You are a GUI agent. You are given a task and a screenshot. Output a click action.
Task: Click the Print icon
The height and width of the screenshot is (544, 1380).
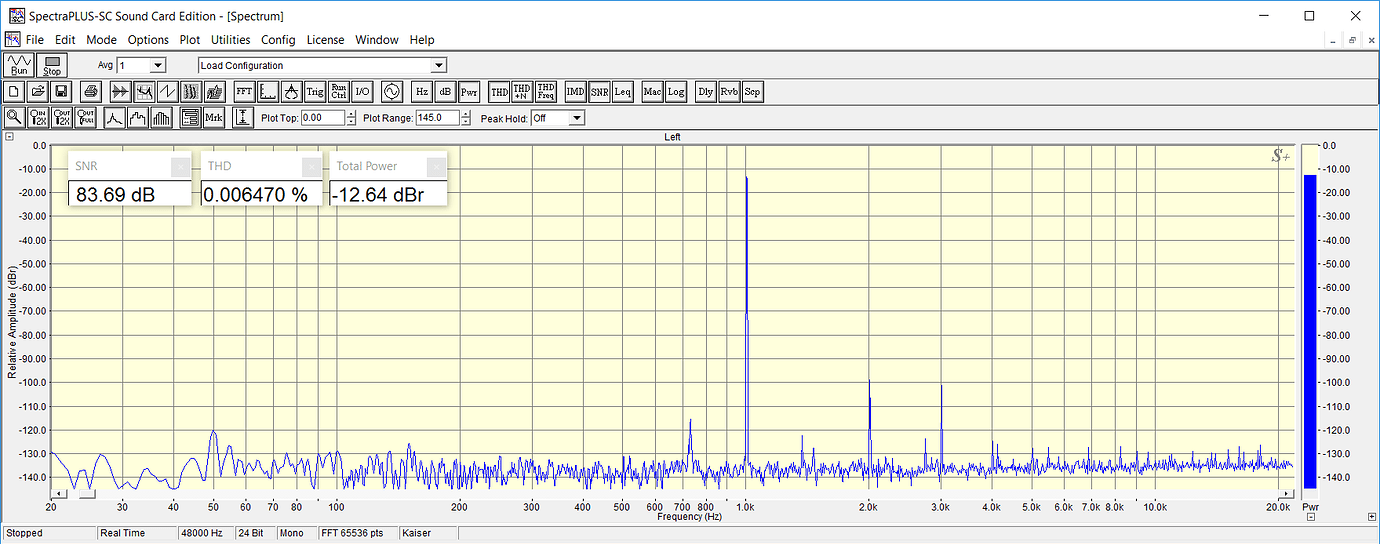90,92
